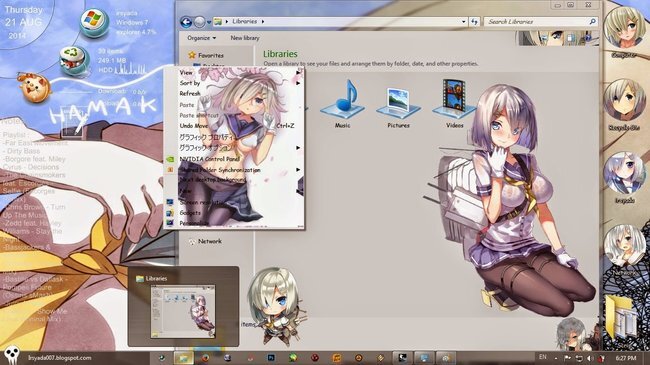Go back with the Explorer Back arrow
The width and height of the screenshot is (650, 365).
coord(186,22)
